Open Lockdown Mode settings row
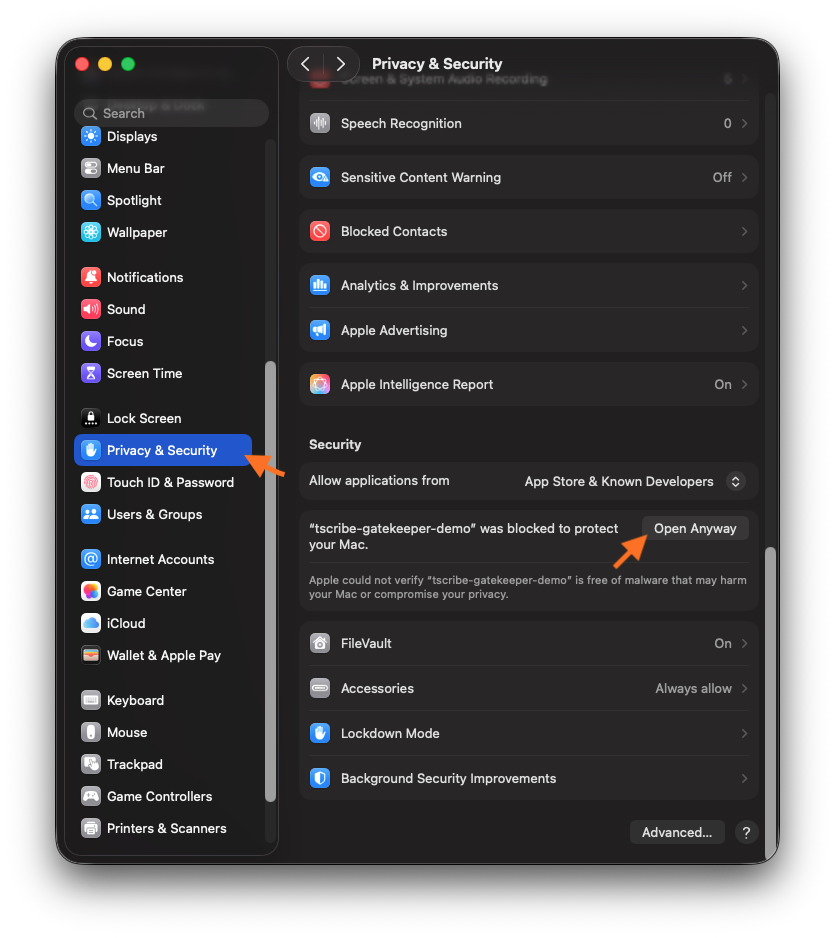 pyautogui.click(x=529, y=733)
